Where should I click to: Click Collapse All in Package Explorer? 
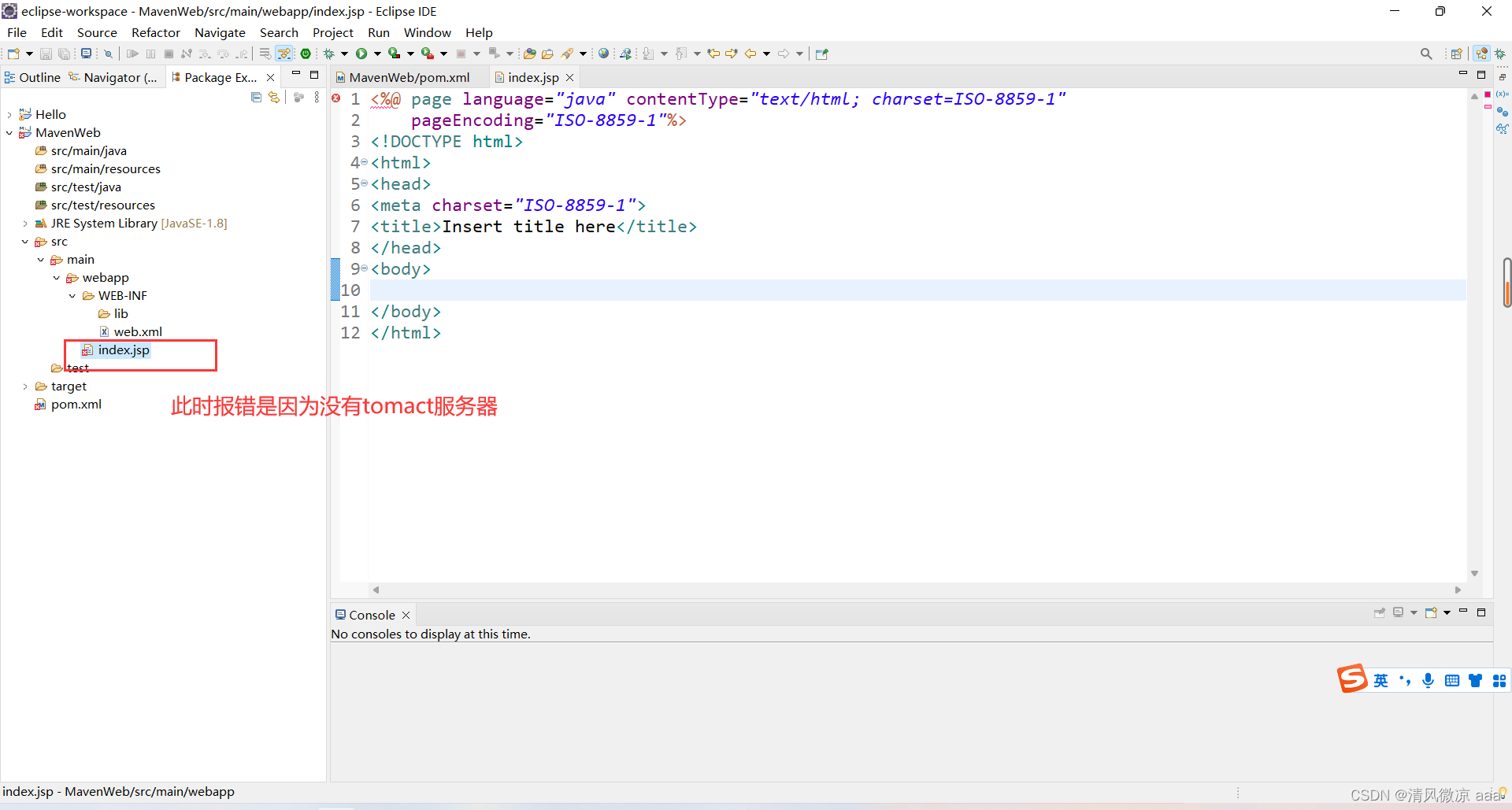[x=256, y=97]
